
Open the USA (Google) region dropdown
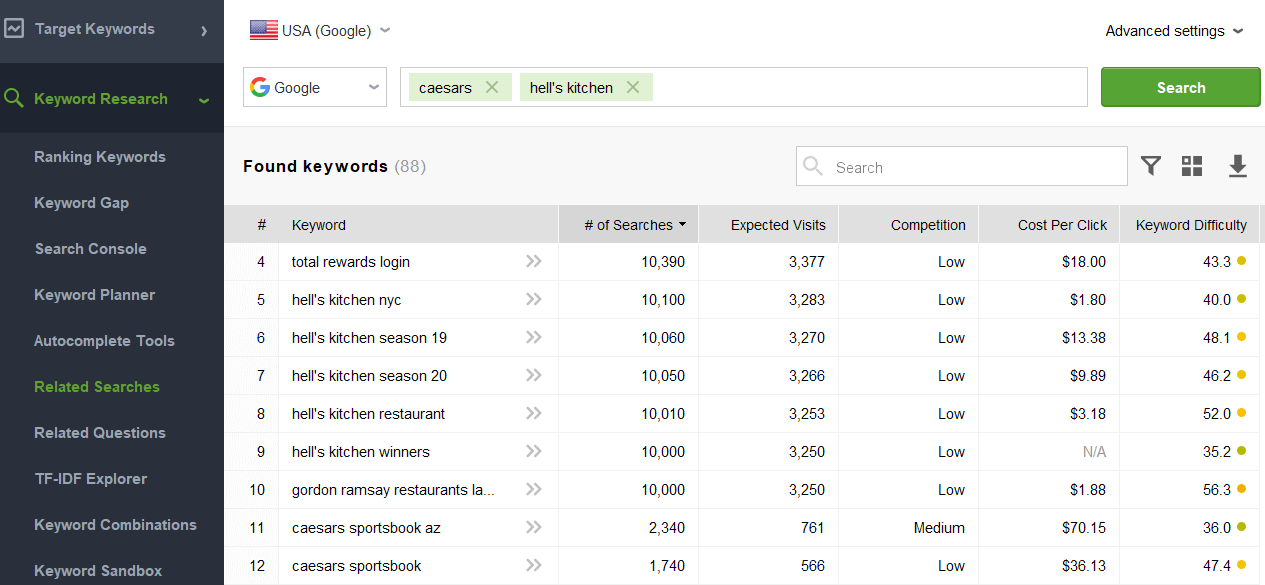tap(320, 30)
